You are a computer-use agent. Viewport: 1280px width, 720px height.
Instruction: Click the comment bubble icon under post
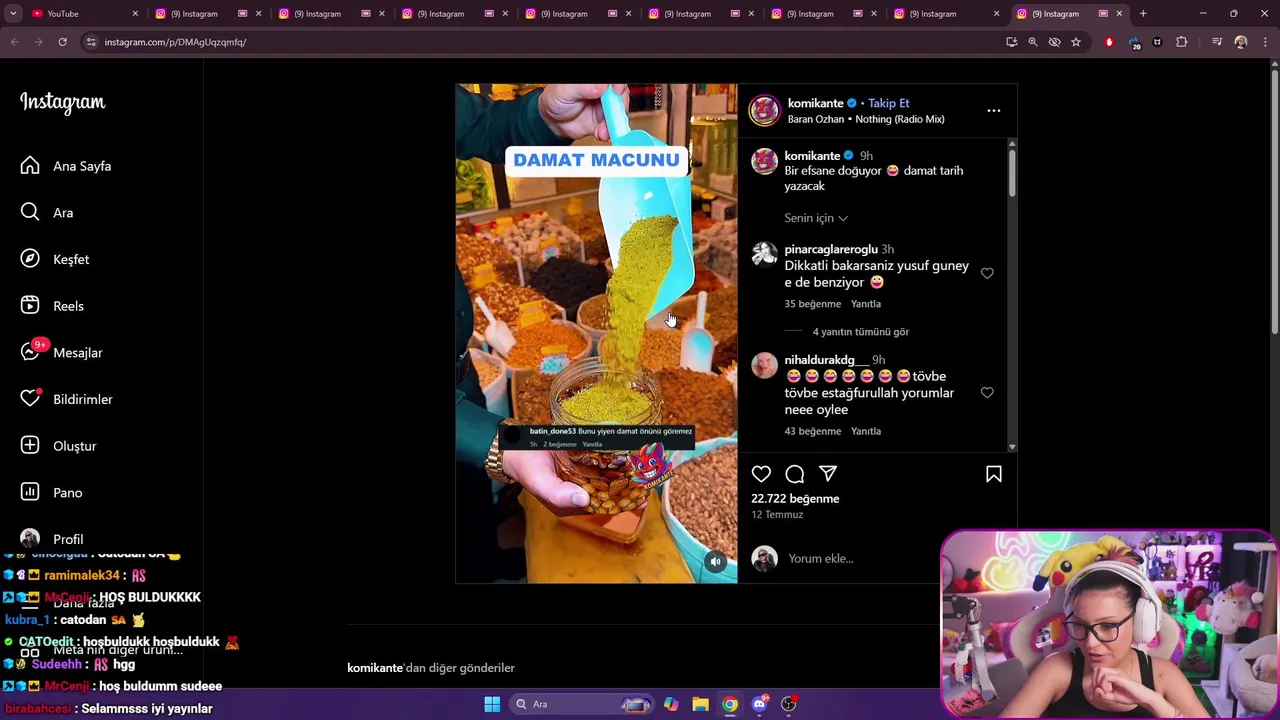(x=795, y=474)
